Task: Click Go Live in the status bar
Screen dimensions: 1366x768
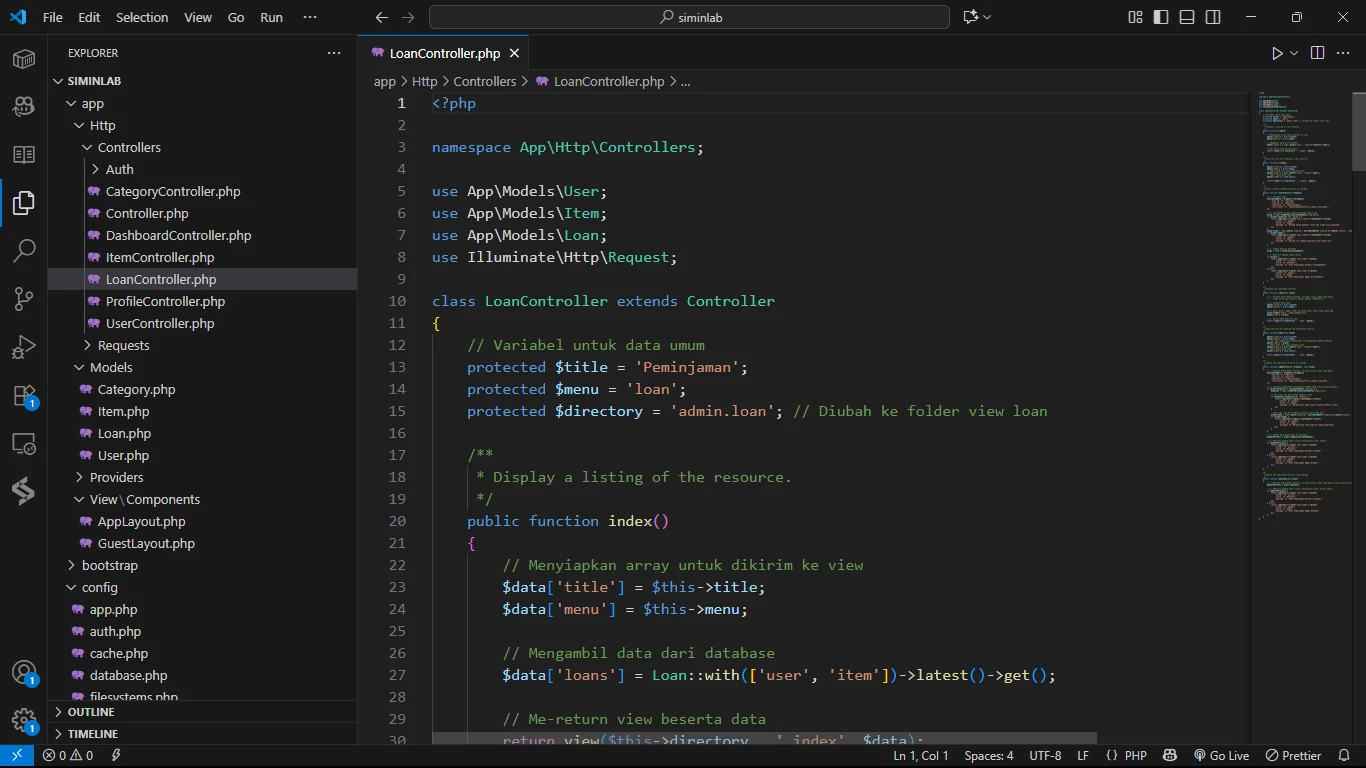Action: (1221, 756)
